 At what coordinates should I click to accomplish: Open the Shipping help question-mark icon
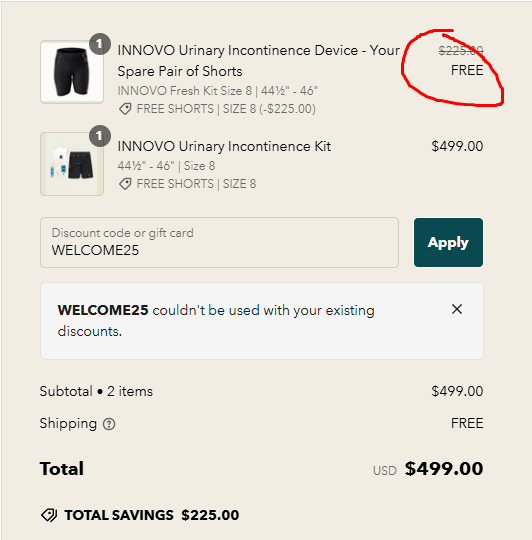tap(109, 424)
